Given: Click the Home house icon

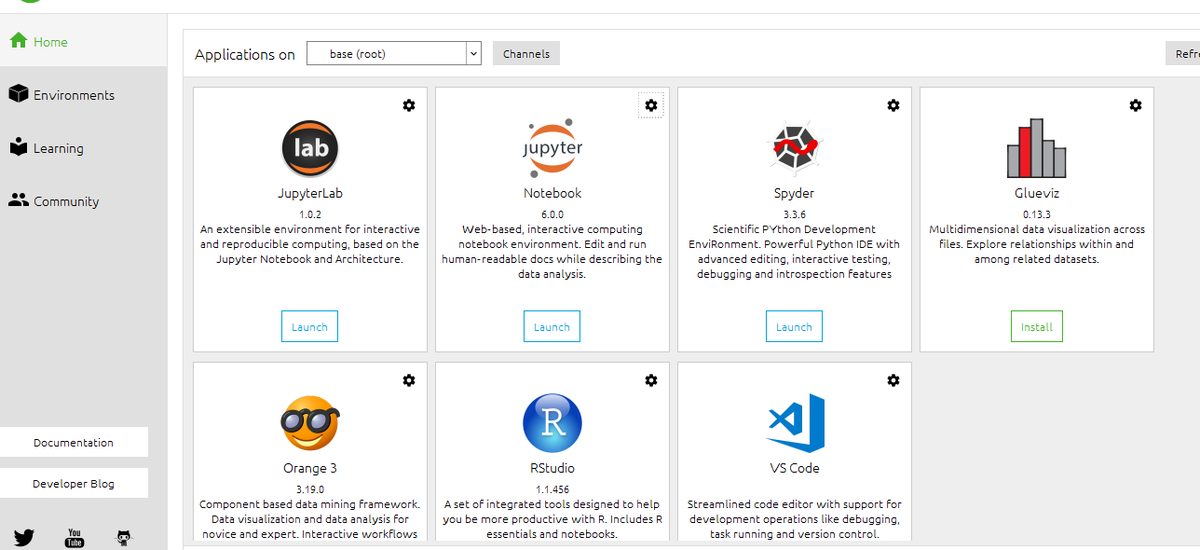Looking at the screenshot, I should [17, 41].
